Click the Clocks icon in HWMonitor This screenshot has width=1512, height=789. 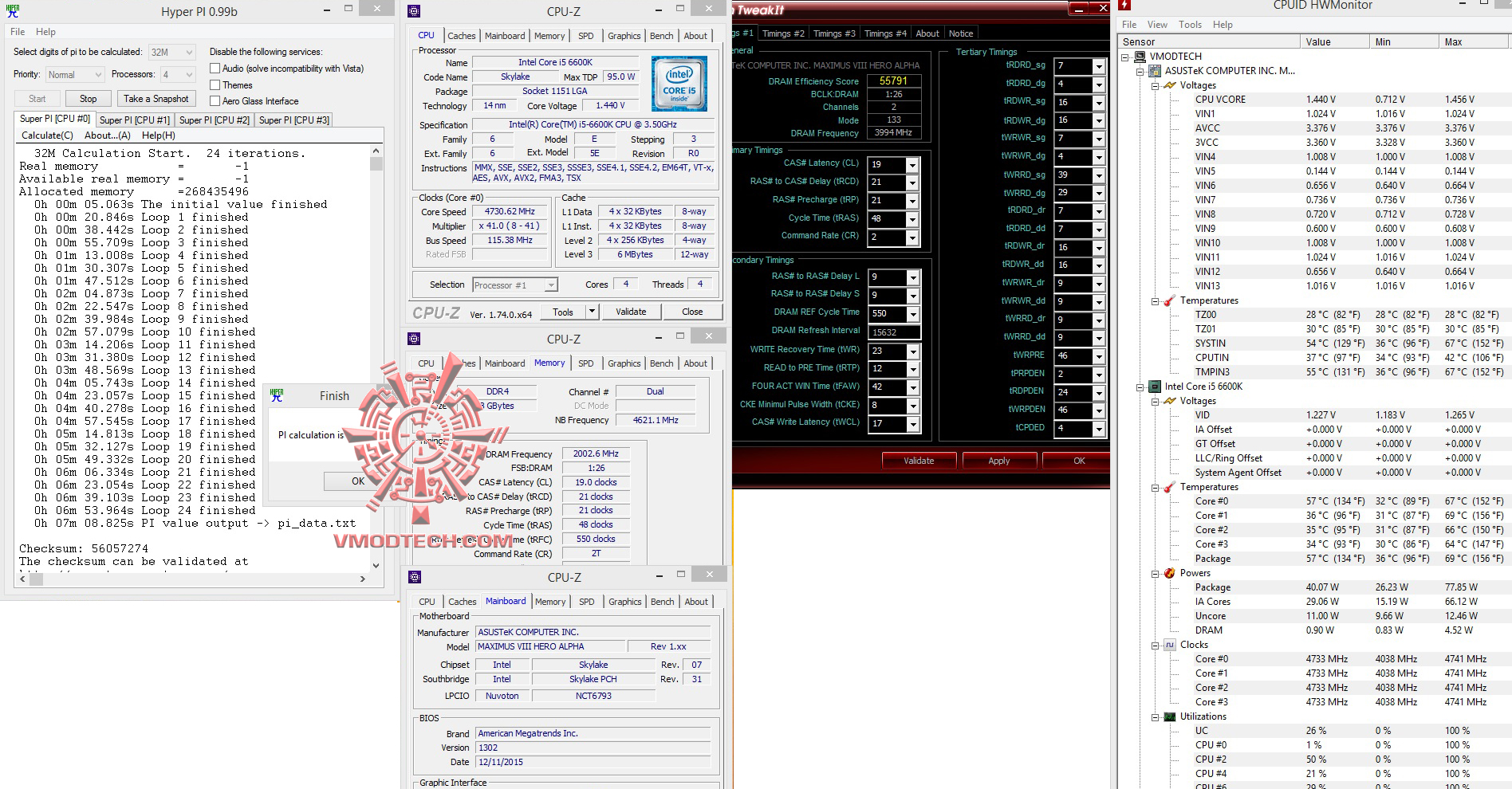click(1170, 645)
